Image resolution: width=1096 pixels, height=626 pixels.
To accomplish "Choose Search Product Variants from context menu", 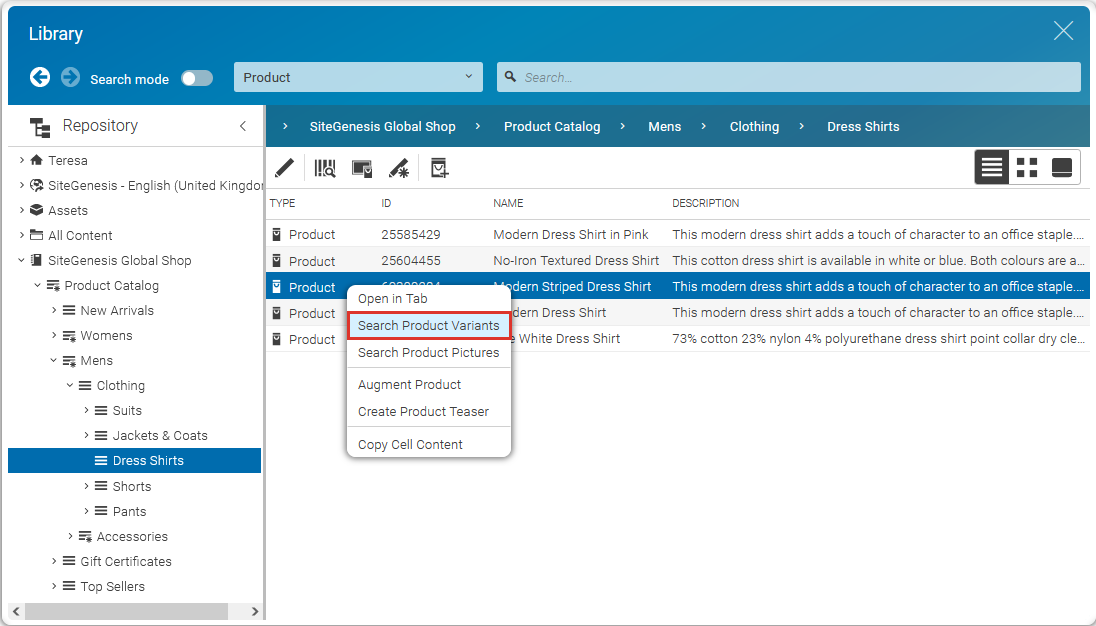I will coord(428,325).
